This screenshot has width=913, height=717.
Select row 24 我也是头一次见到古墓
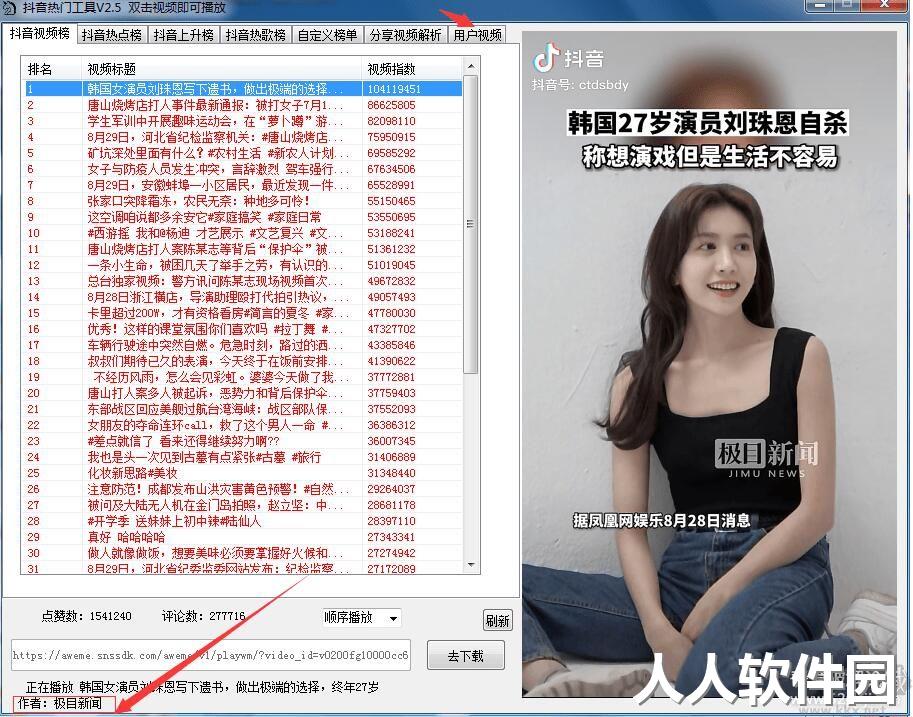click(243, 458)
